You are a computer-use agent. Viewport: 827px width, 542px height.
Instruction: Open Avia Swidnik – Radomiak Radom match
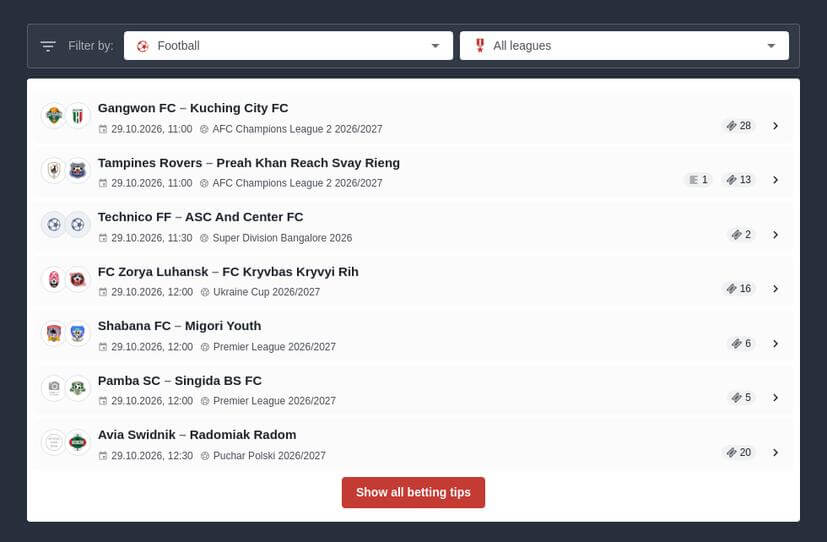(x=414, y=444)
